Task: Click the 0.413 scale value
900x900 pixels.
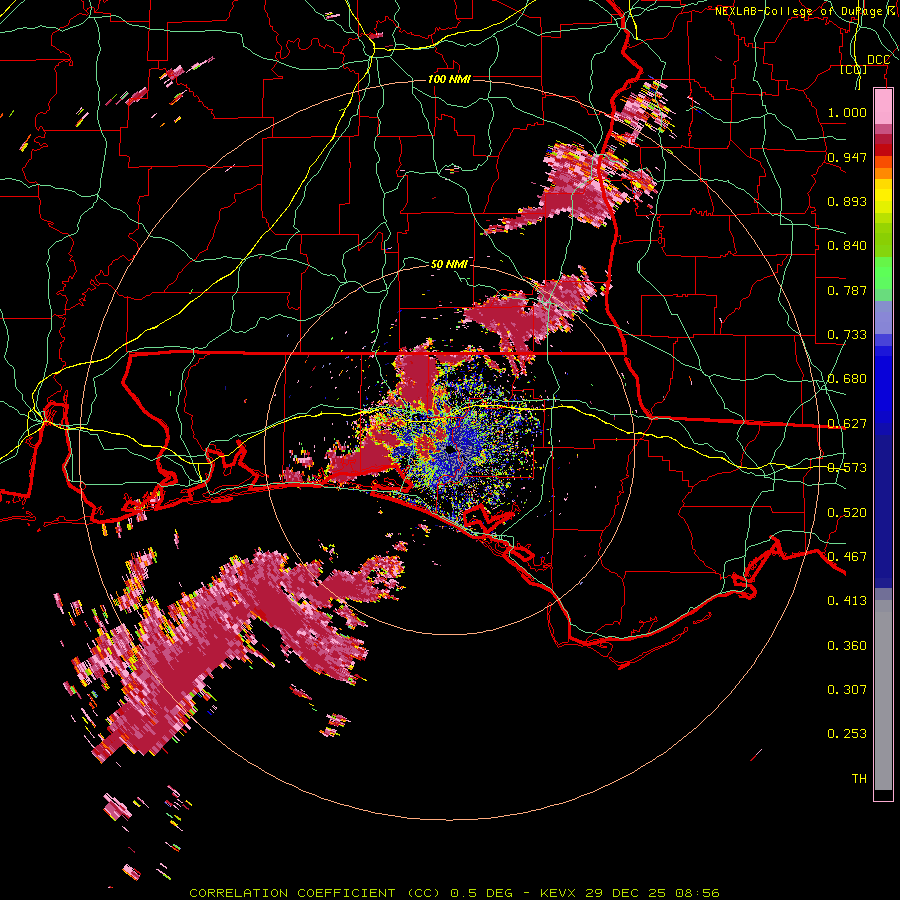Action: (x=847, y=601)
